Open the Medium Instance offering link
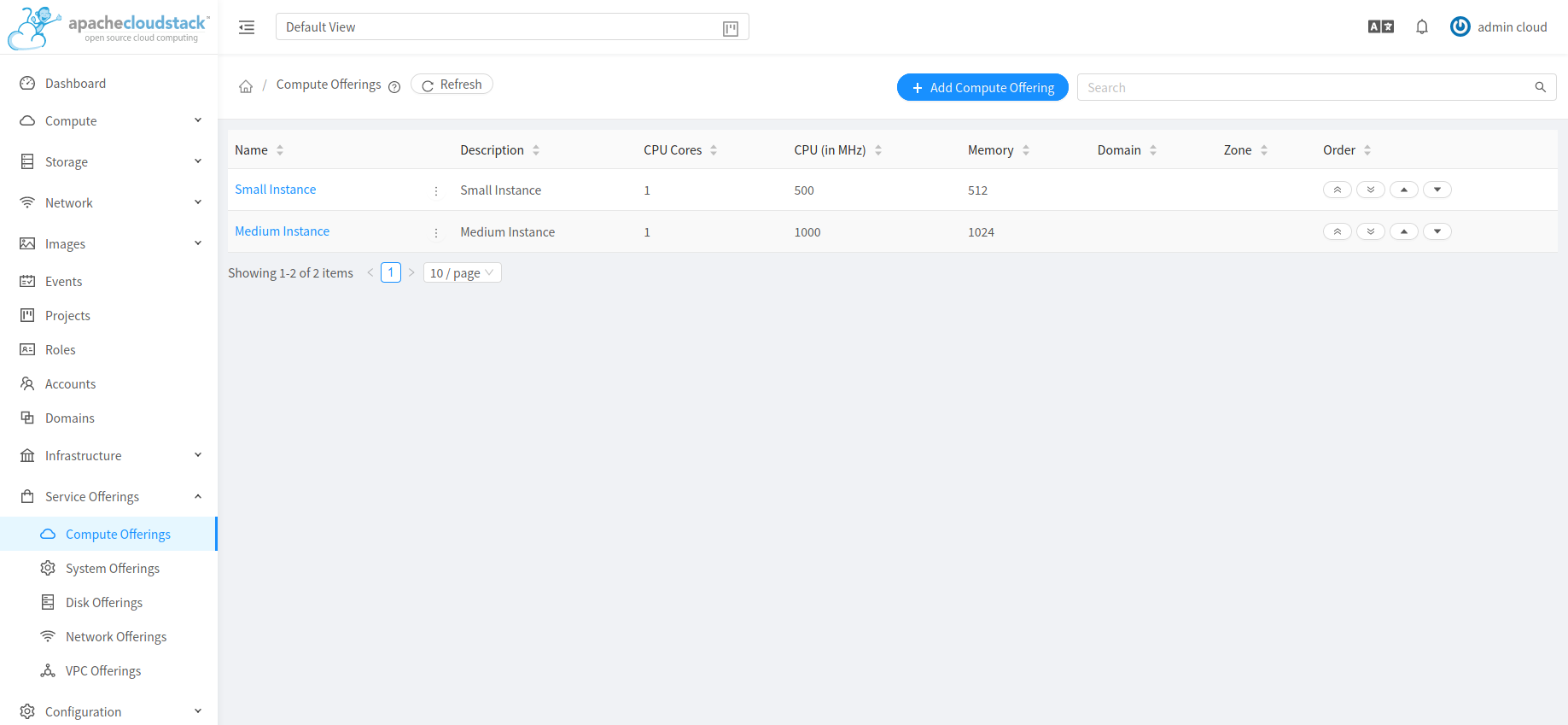This screenshot has width=1568, height=725. [x=282, y=231]
